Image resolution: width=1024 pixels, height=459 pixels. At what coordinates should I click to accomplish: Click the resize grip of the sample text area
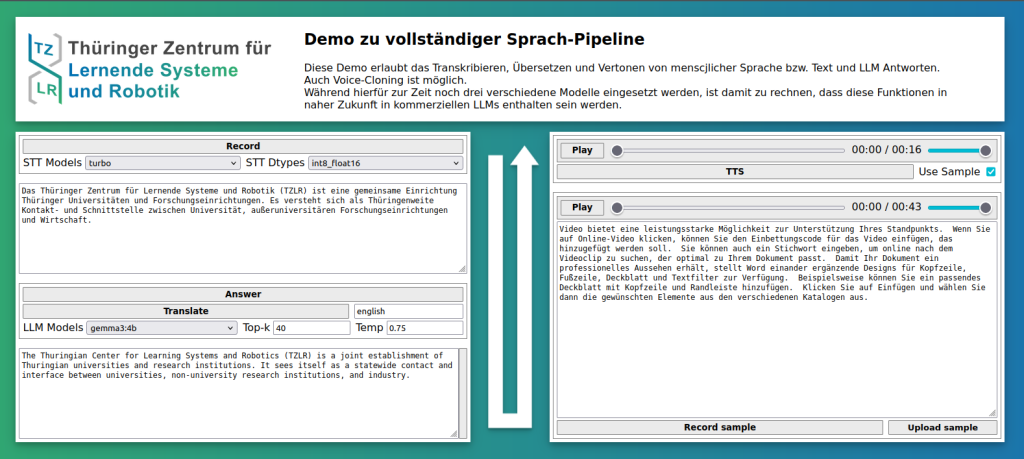(x=993, y=413)
